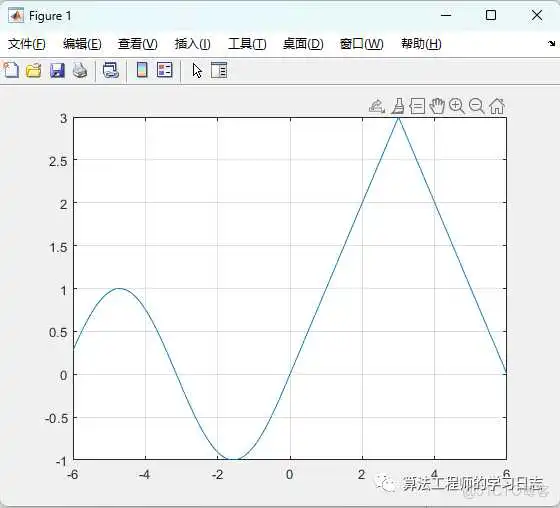Image resolution: width=560 pixels, height=508 pixels.
Task: Click the curve's local maximum near x=-4.7
Action: tap(119, 289)
